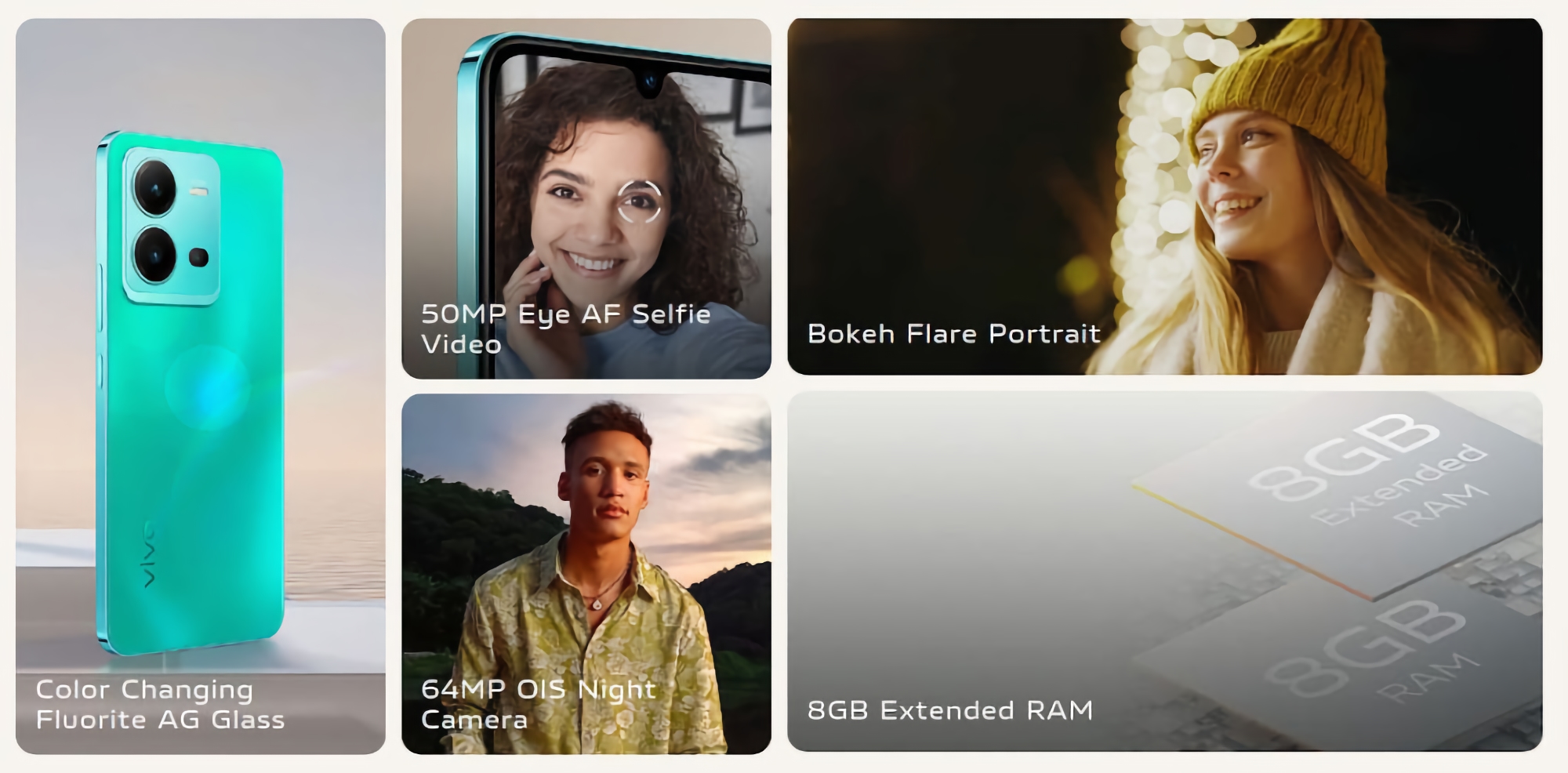The width and height of the screenshot is (1568, 773).
Task: Click the Eye AF focus ring icon
Action: (x=639, y=201)
